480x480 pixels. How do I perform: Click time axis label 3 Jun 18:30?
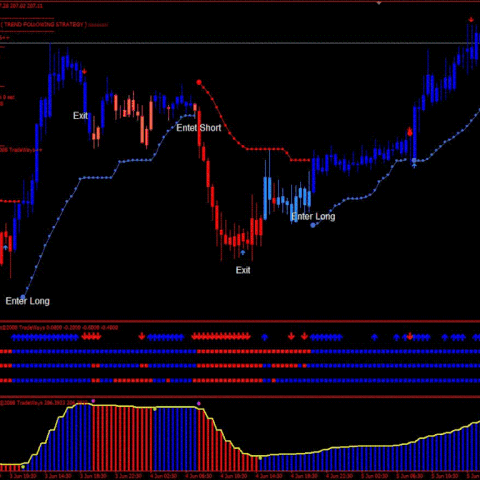[94, 476]
